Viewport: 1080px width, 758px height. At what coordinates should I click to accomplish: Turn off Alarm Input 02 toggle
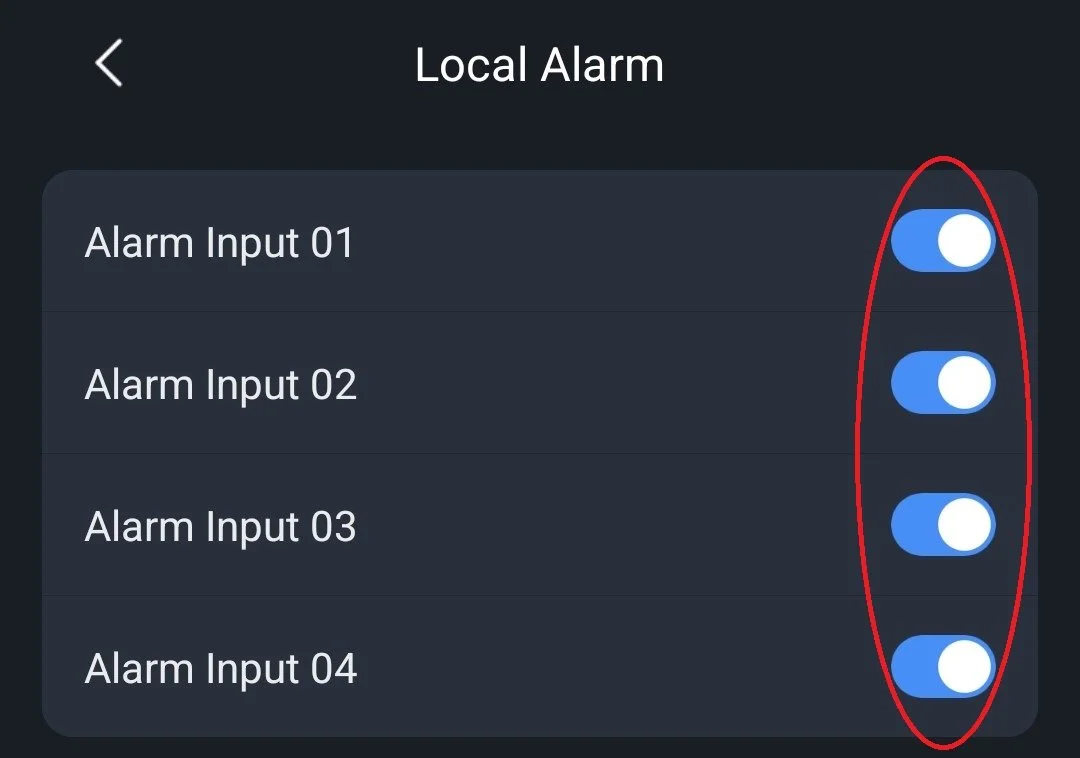943,382
